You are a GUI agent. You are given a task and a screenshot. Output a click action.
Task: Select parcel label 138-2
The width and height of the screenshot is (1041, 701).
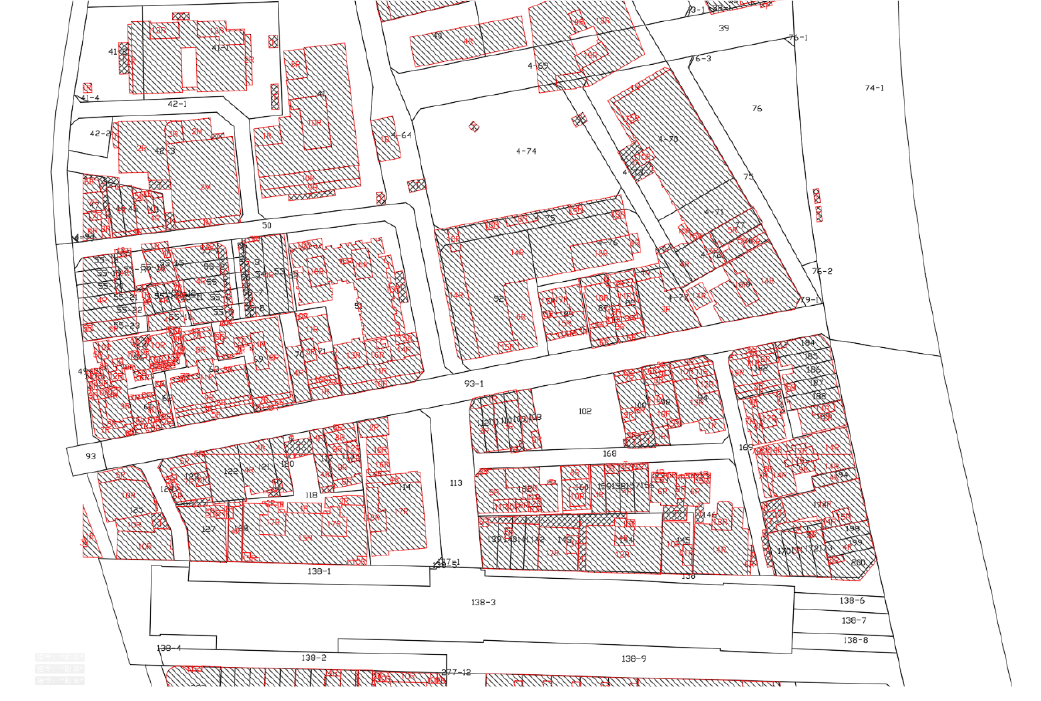click(314, 658)
